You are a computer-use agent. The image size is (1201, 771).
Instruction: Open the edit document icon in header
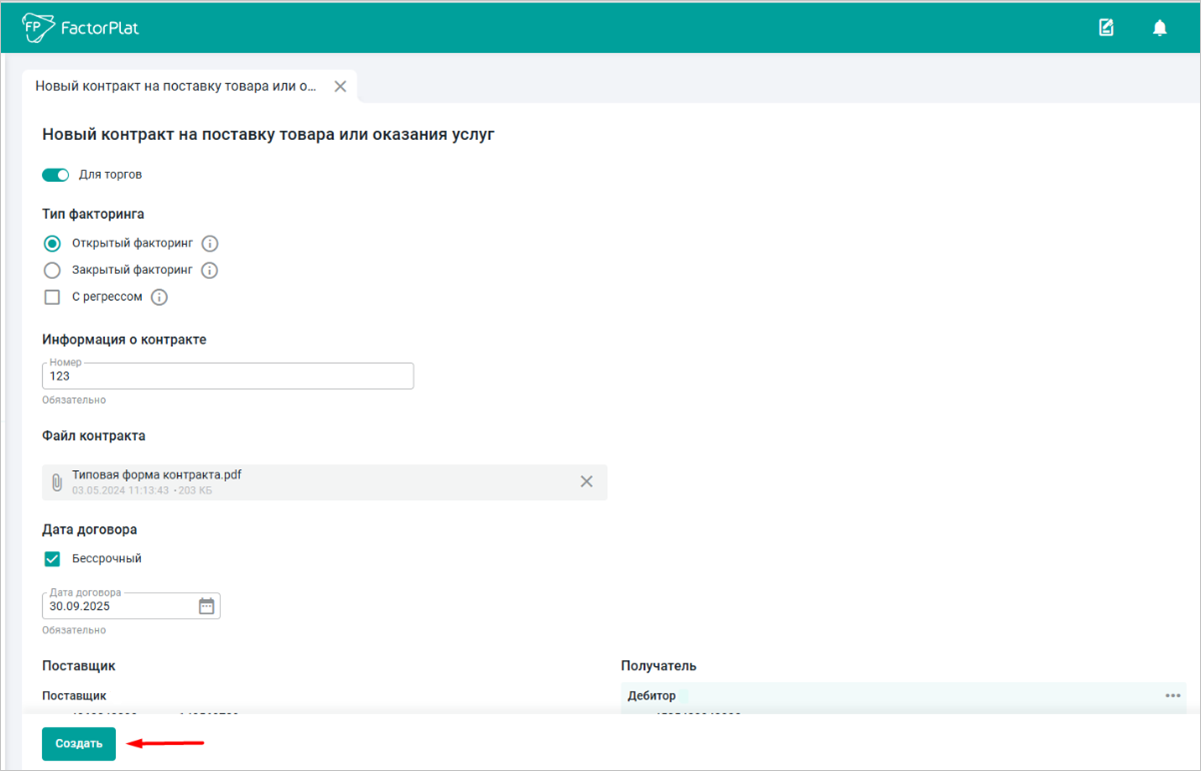coord(1106,28)
